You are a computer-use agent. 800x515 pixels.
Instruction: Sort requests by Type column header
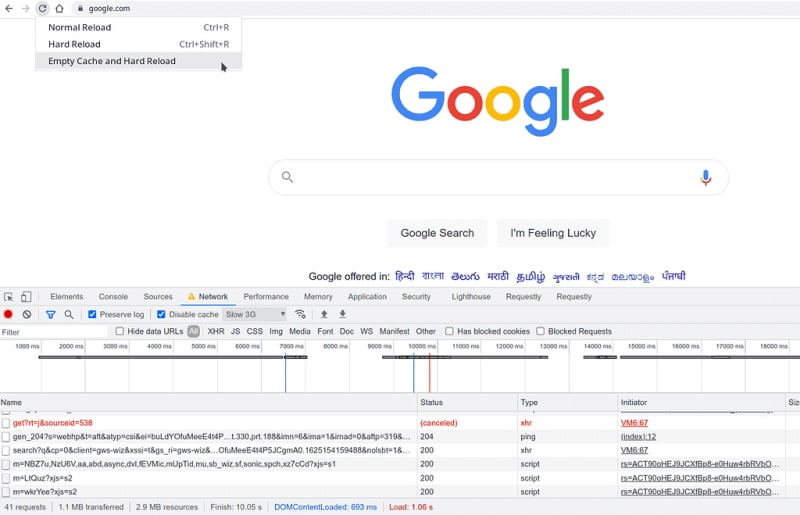pos(567,402)
